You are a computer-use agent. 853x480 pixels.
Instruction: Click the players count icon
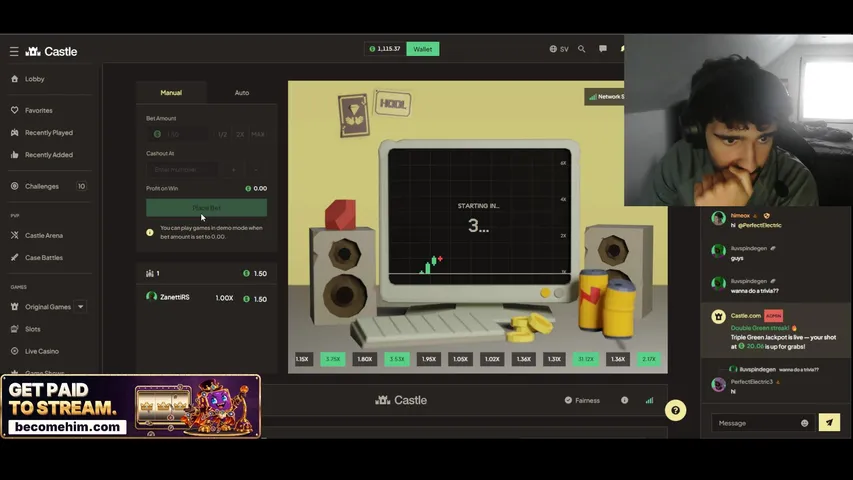150,274
